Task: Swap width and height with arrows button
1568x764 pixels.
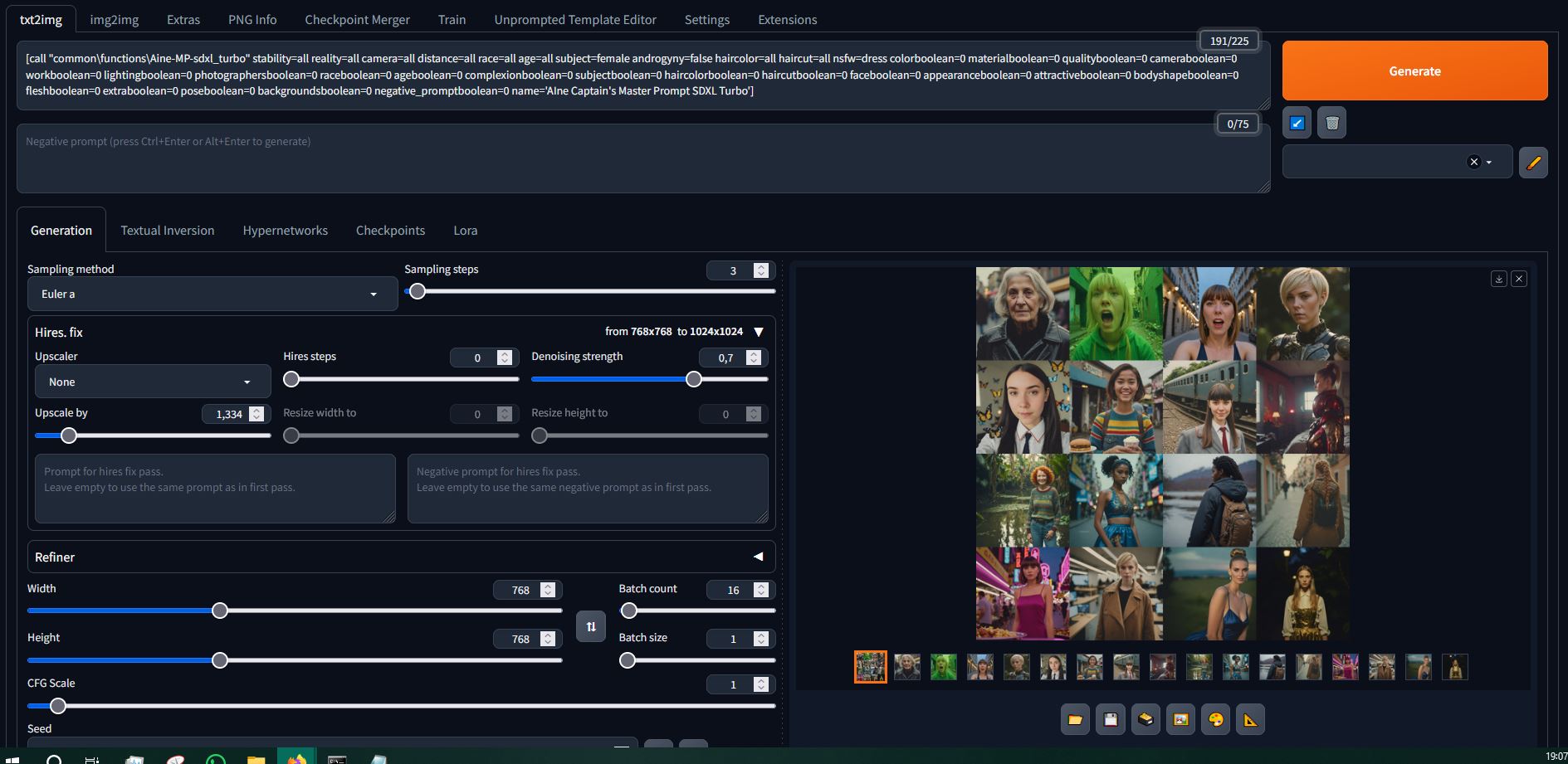Action: (591, 627)
